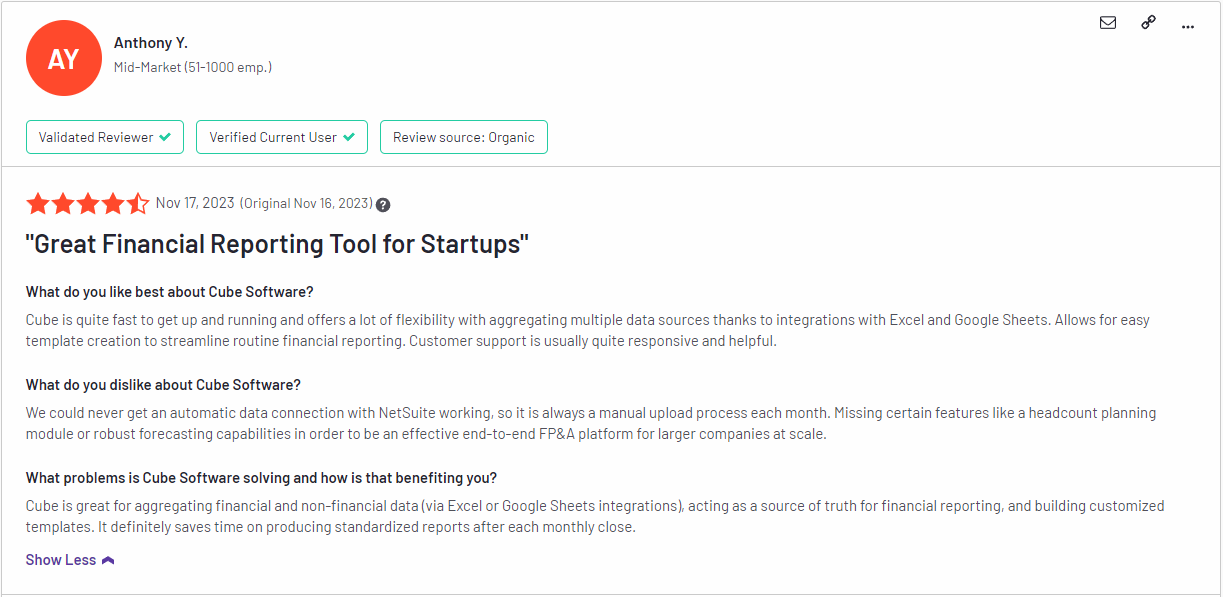Image resolution: width=1223 pixels, height=597 pixels.
Task: Open the review title about Startups
Action: [x=277, y=244]
